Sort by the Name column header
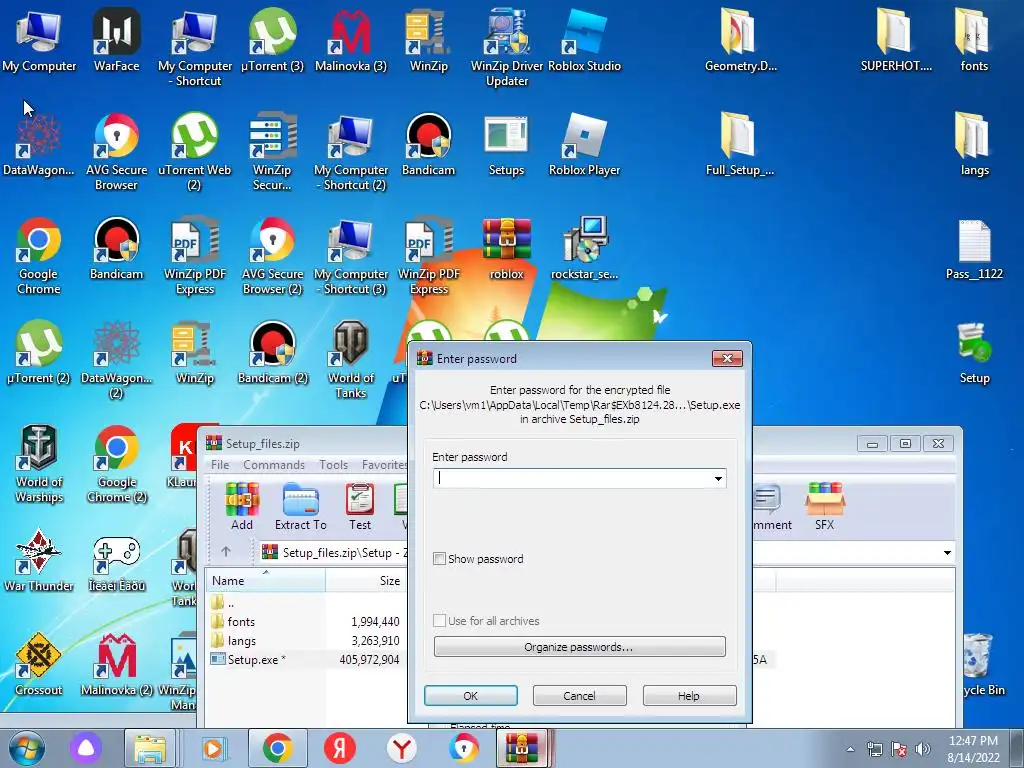 point(265,581)
